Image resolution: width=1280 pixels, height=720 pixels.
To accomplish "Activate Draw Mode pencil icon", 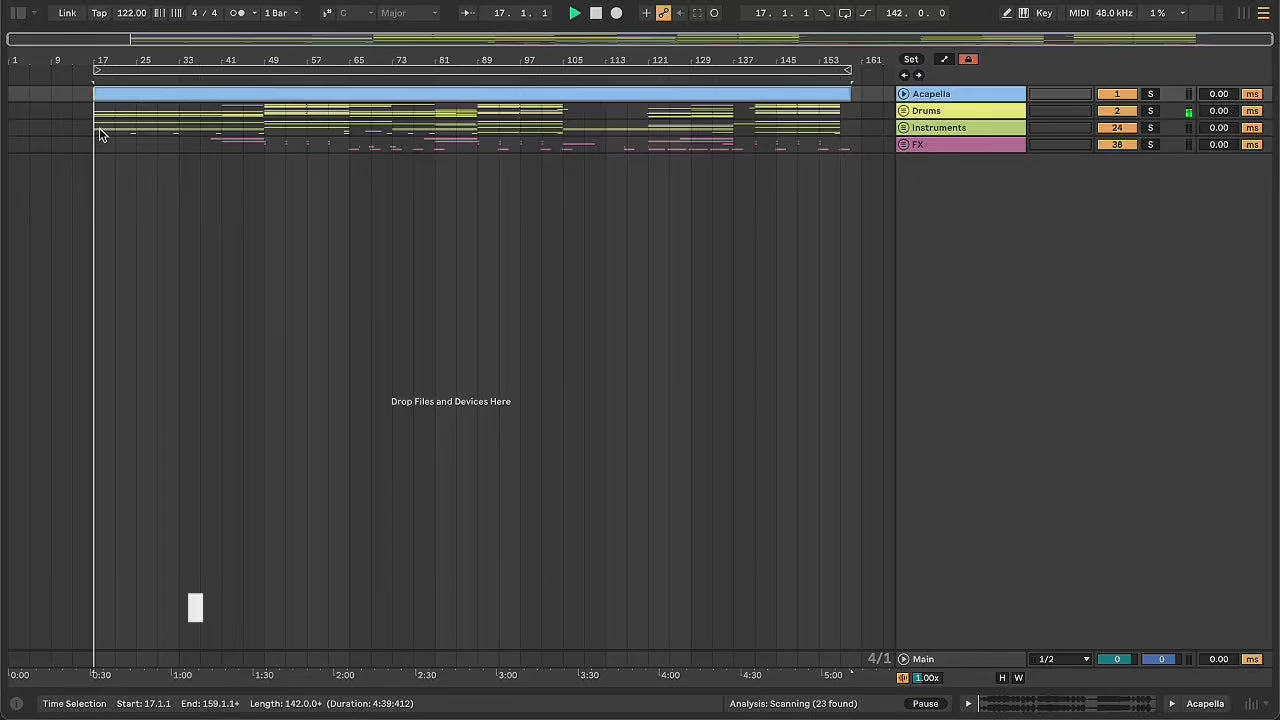I will point(1007,13).
